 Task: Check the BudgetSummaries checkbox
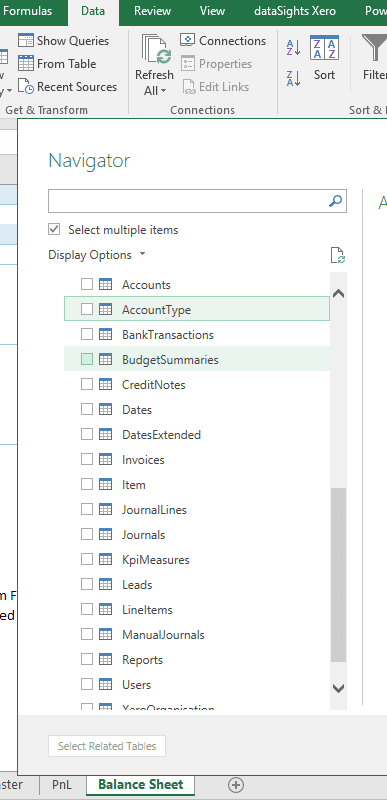pyautogui.click(x=87, y=360)
